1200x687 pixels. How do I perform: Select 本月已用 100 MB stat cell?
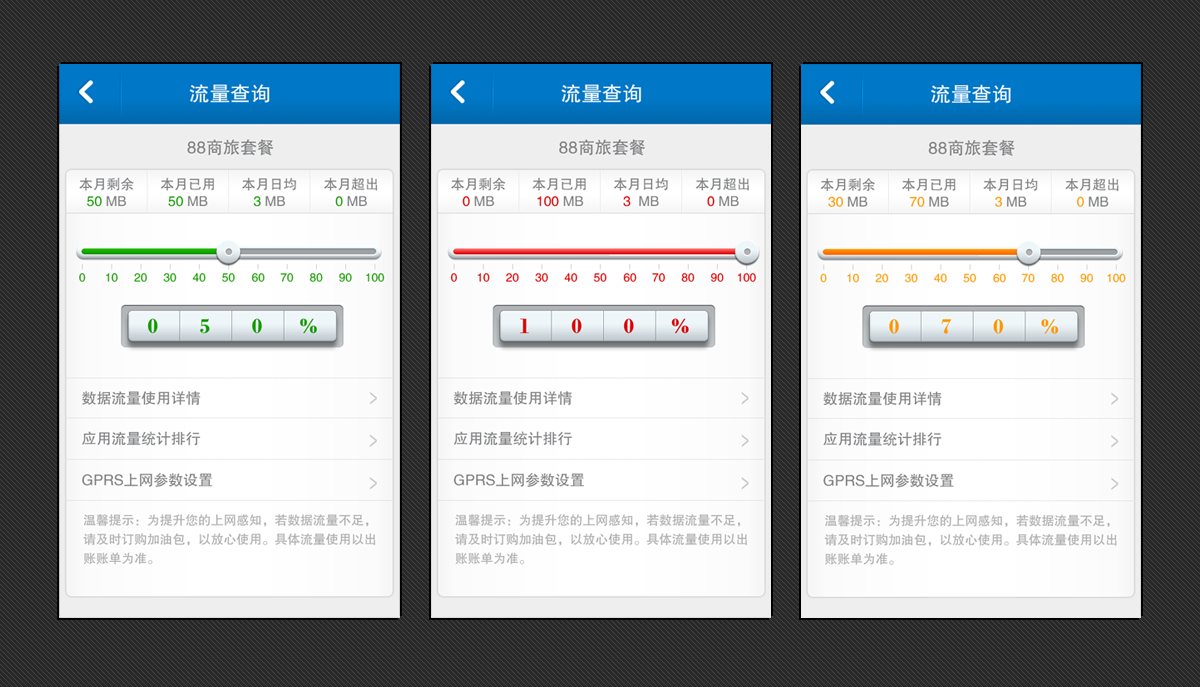(560, 192)
